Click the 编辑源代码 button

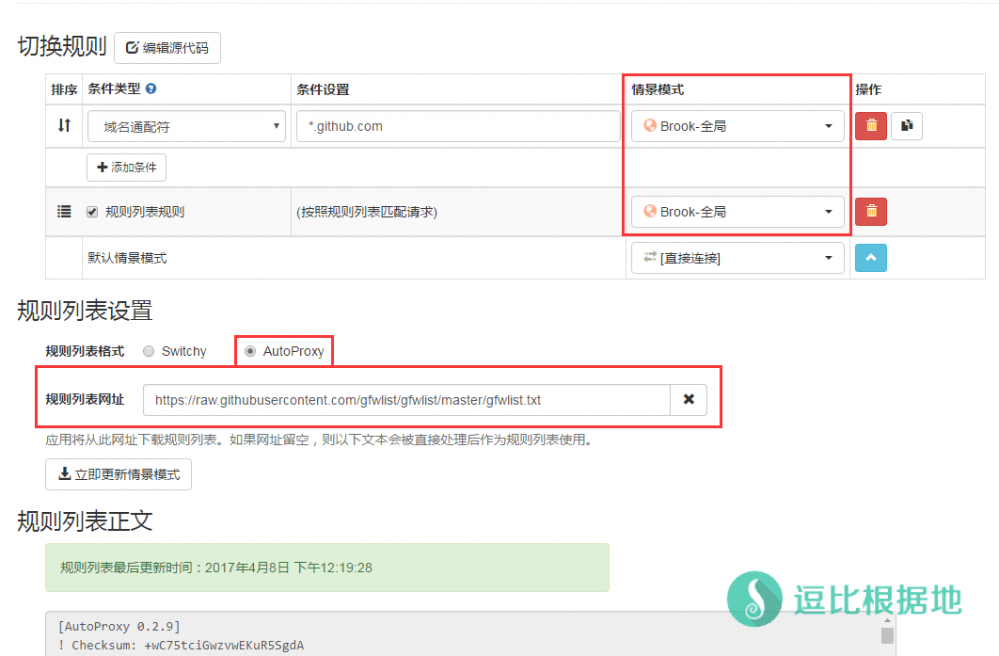(167, 47)
